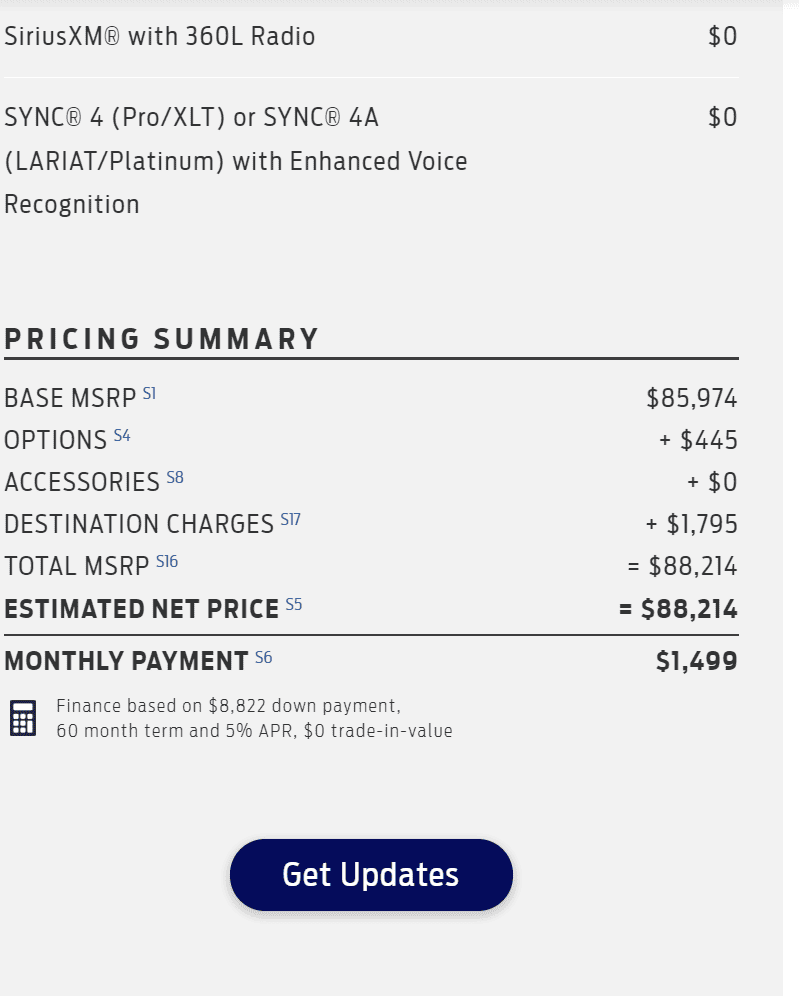Click the $0 price for SiriusXM
Screen dimensions: 799x996
coord(722,37)
